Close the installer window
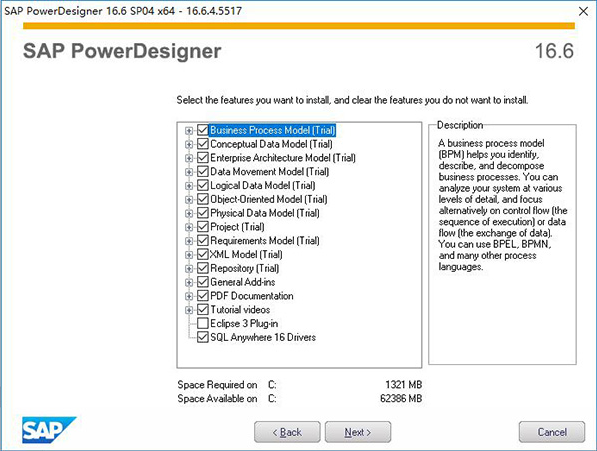The image size is (597, 451). click(583, 11)
